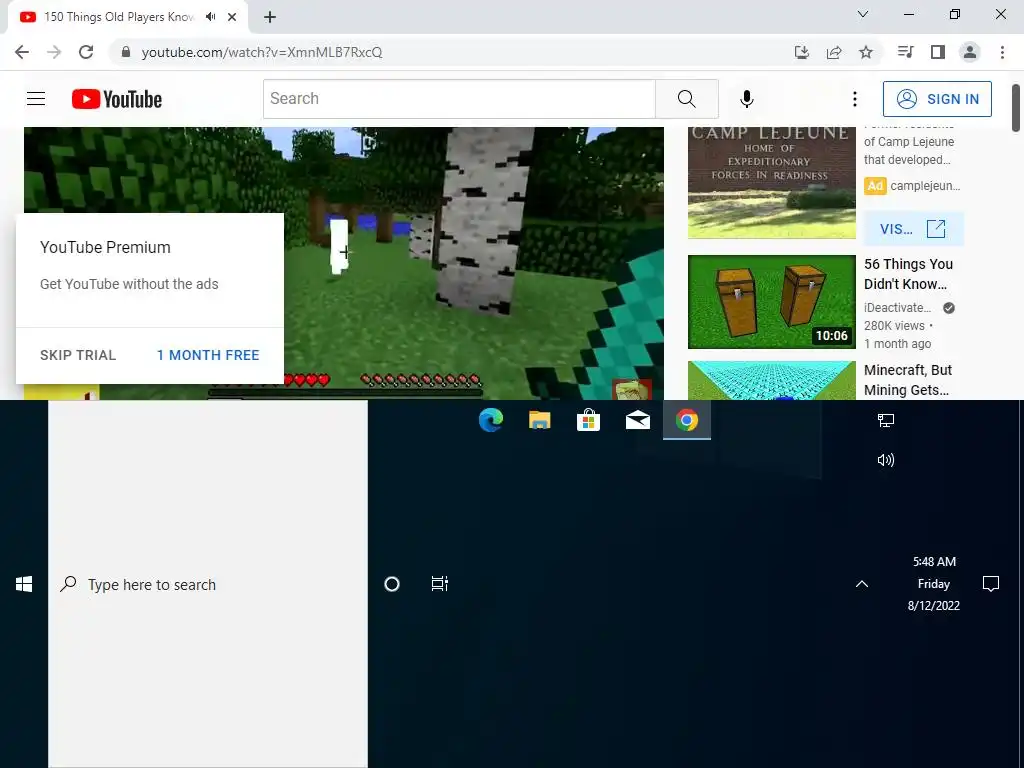Open Task View icon

440,584
